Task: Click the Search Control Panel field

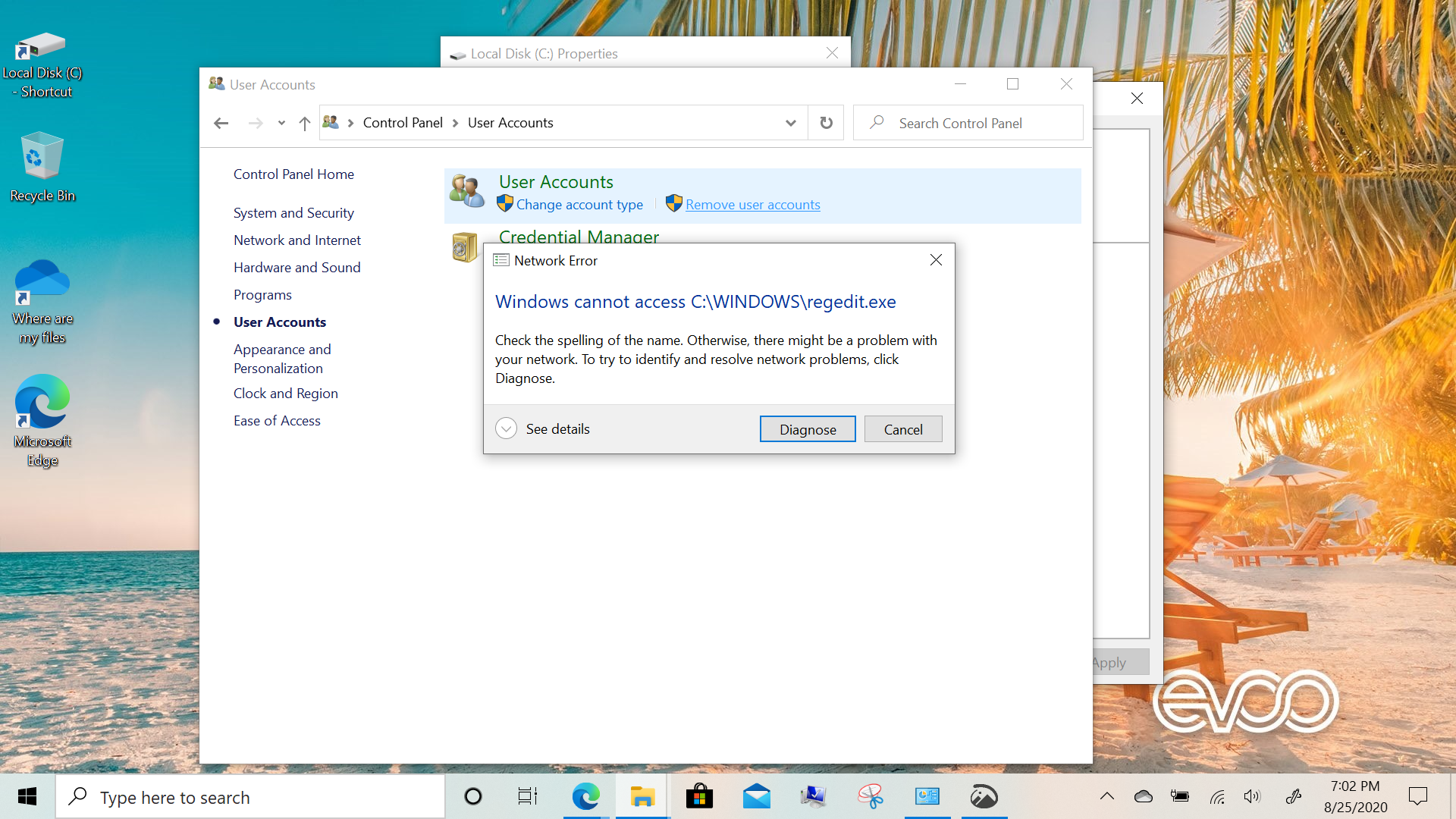Action: (x=968, y=123)
